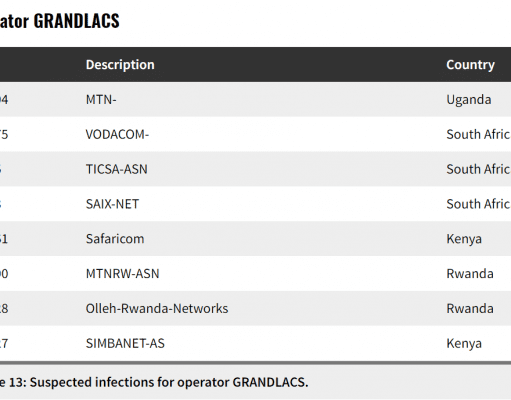
Task: Click the Suspected infections table caption
Action: [154, 382]
